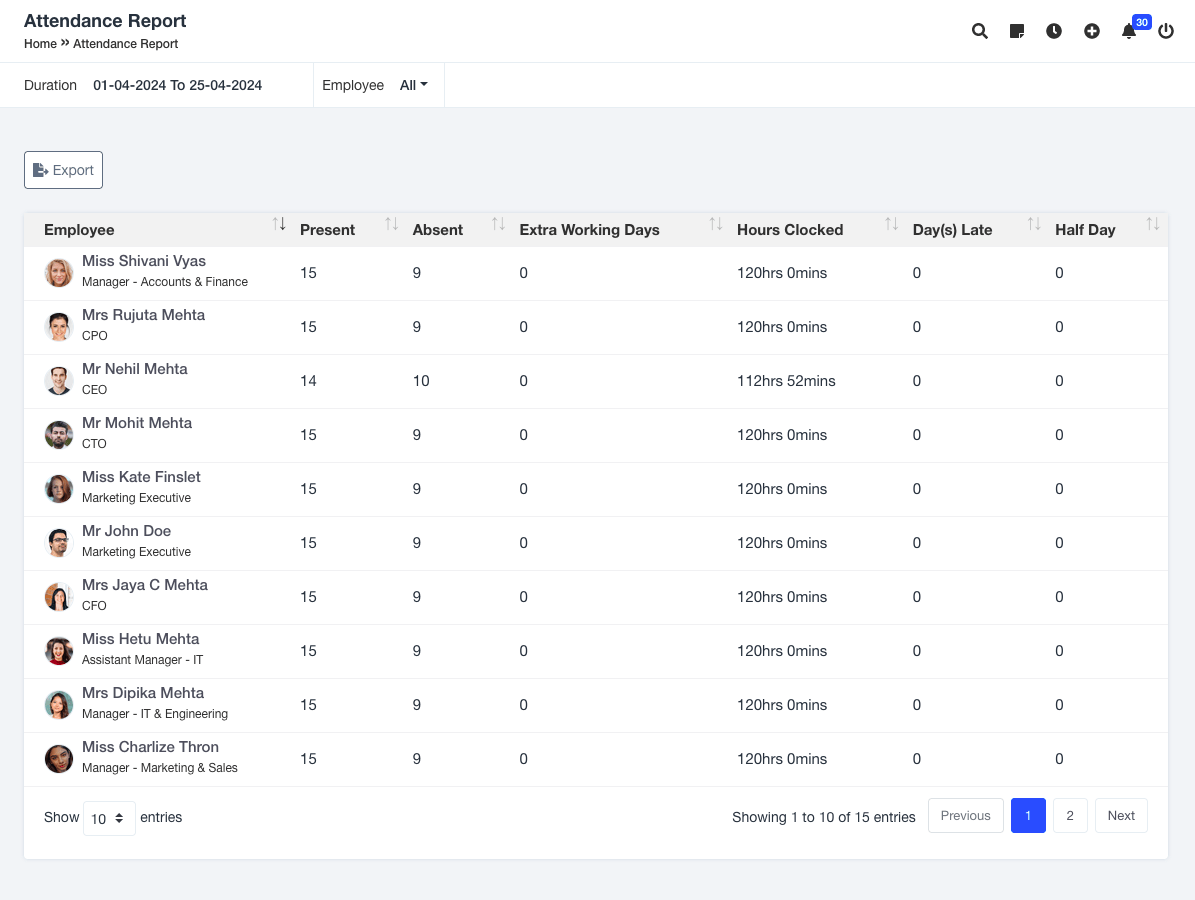Click the search magnifier icon
The width and height of the screenshot is (1195, 900).
tap(980, 31)
